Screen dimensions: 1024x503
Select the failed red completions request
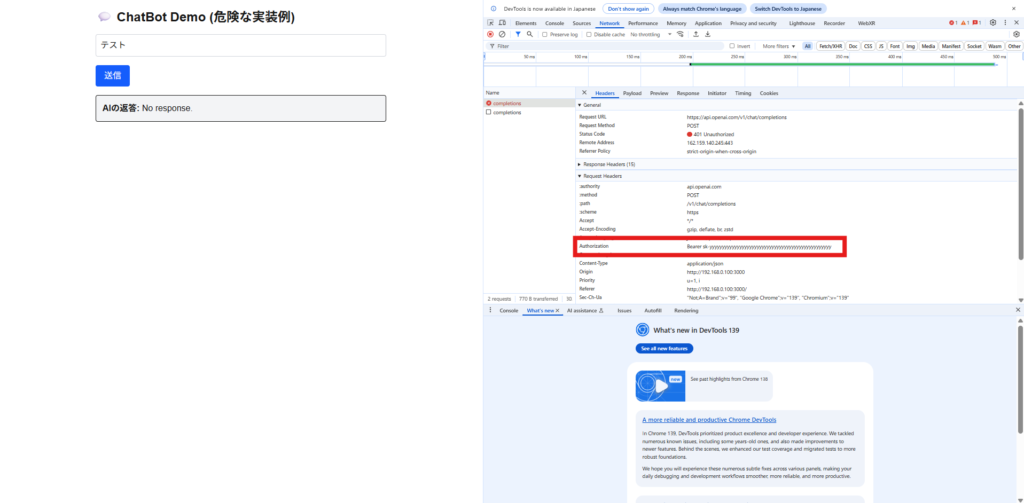tap(530, 103)
